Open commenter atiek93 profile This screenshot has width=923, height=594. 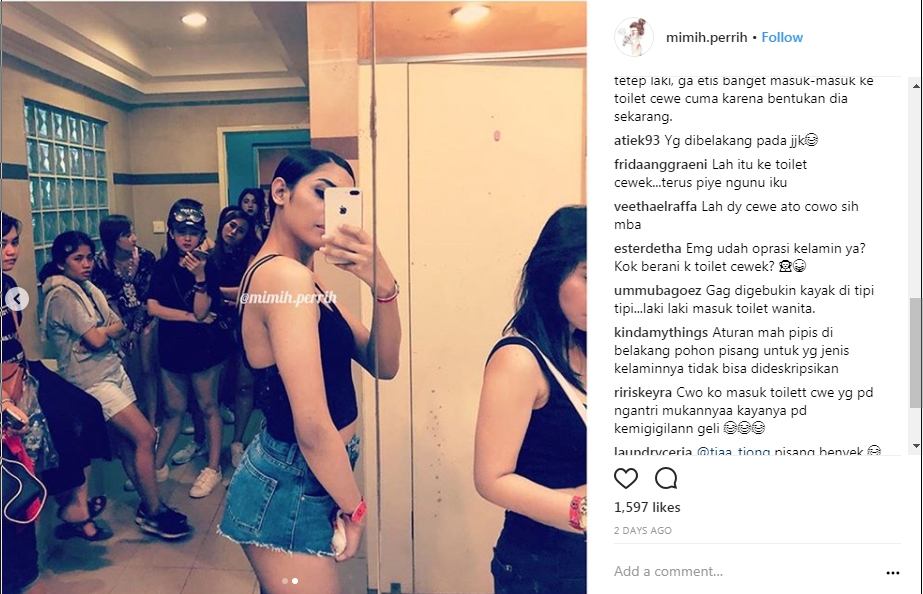pos(637,141)
